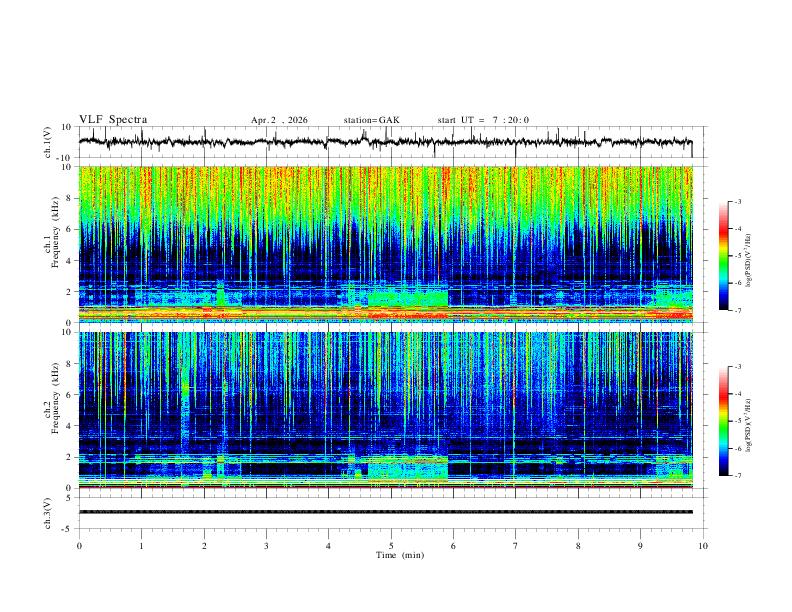Image resolution: width=792 pixels, height=612 pixels.
Task: Click the "6" tick on the Time axis
Action: (x=454, y=546)
